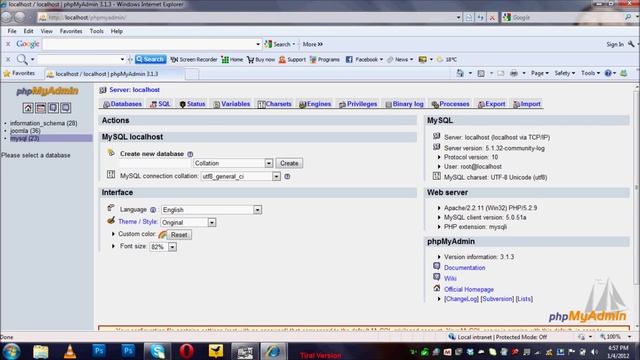Click the Facebook toolbar icon

(349, 60)
